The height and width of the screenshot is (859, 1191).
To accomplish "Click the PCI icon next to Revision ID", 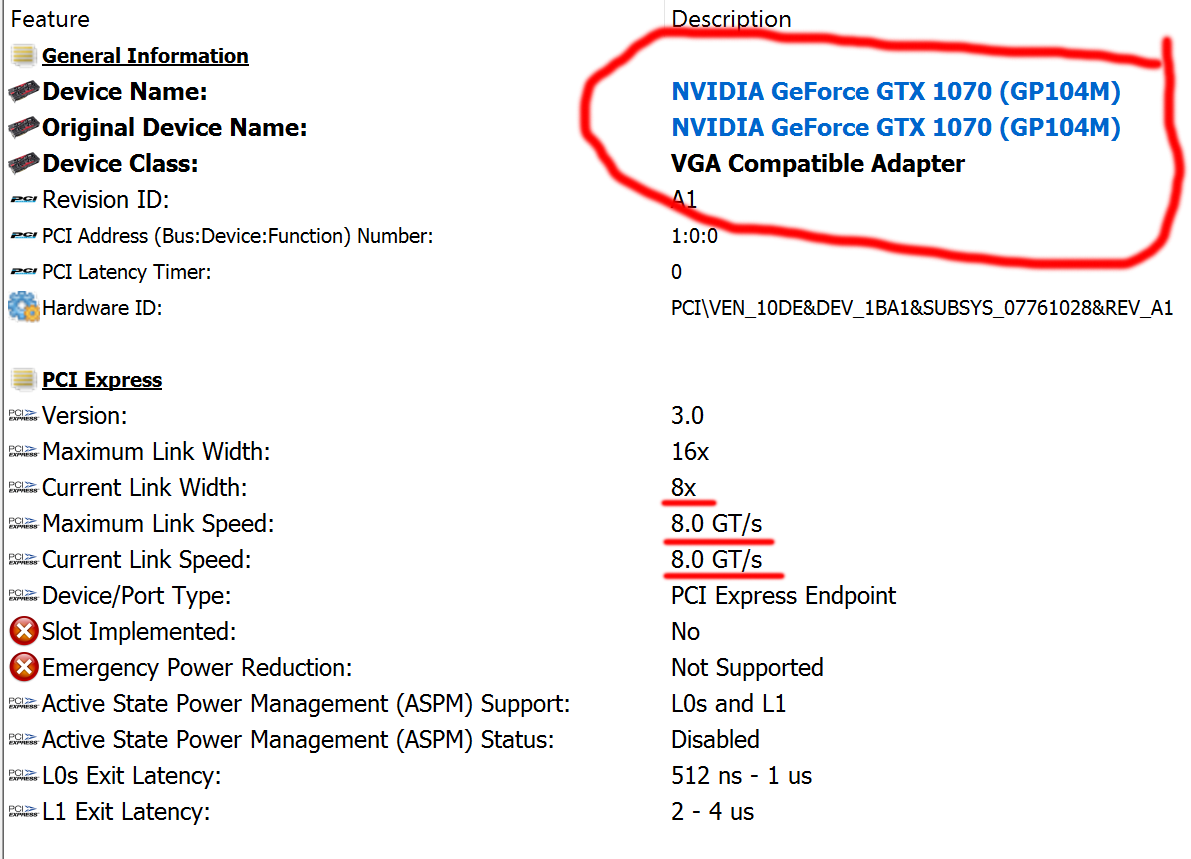I will click(x=23, y=200).
